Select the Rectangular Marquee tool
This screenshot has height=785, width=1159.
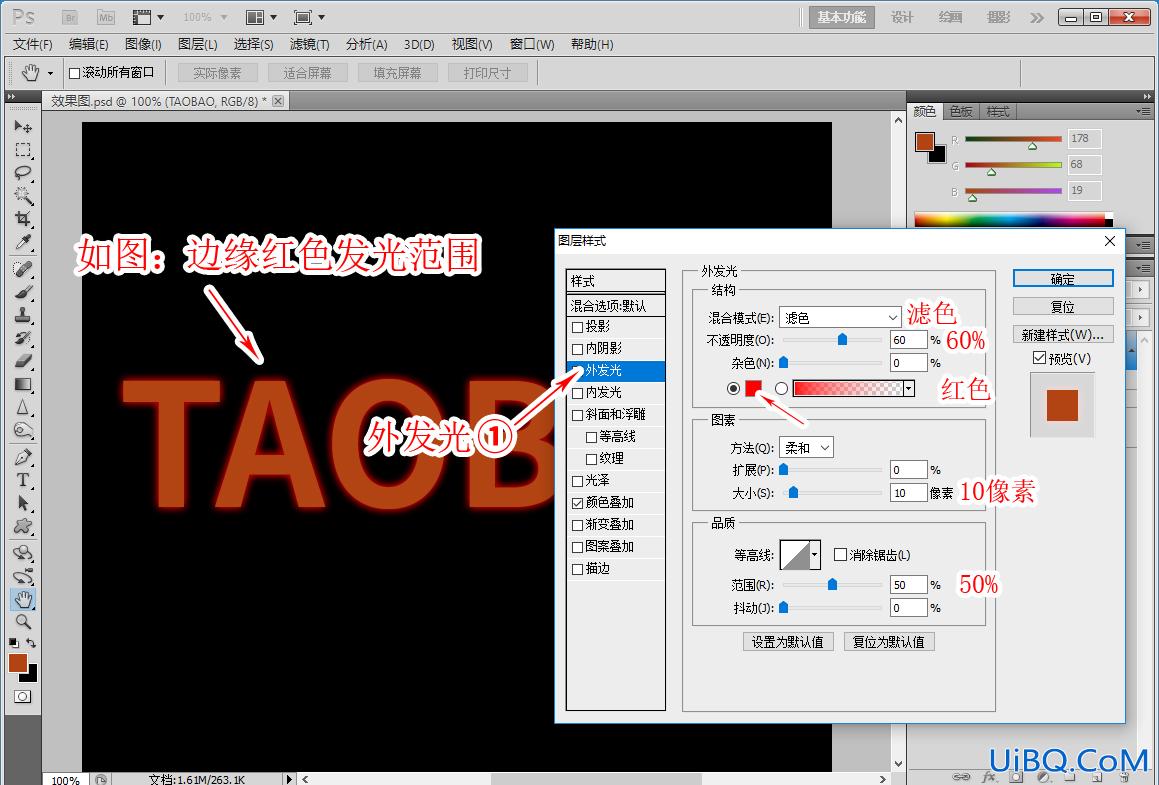(x=23, y=150)
